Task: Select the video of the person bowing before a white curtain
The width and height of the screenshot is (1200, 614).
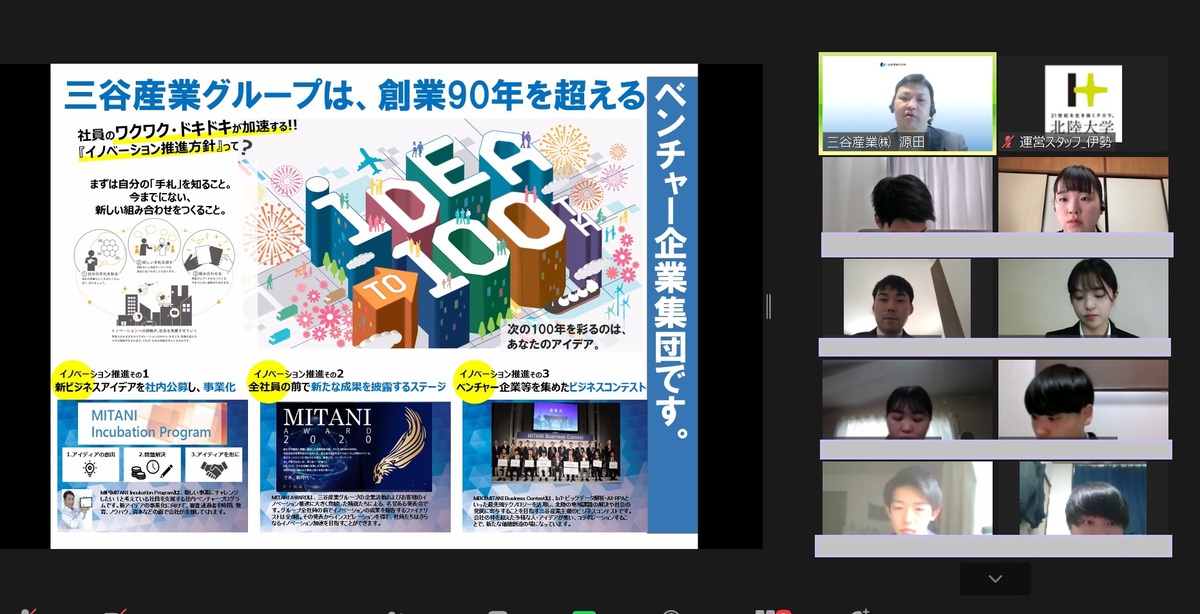Action: click(x=908, y=196)
